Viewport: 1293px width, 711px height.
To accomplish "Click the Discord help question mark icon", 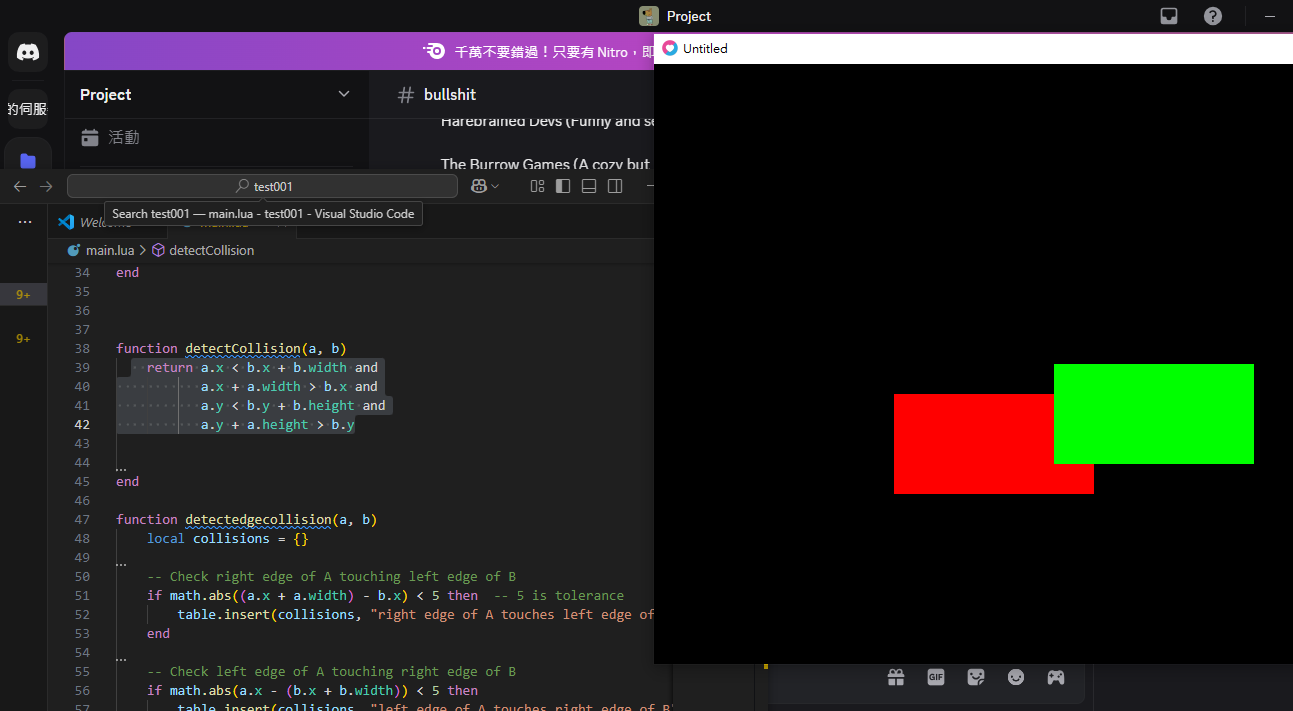I will click(x=1213, y=16).
